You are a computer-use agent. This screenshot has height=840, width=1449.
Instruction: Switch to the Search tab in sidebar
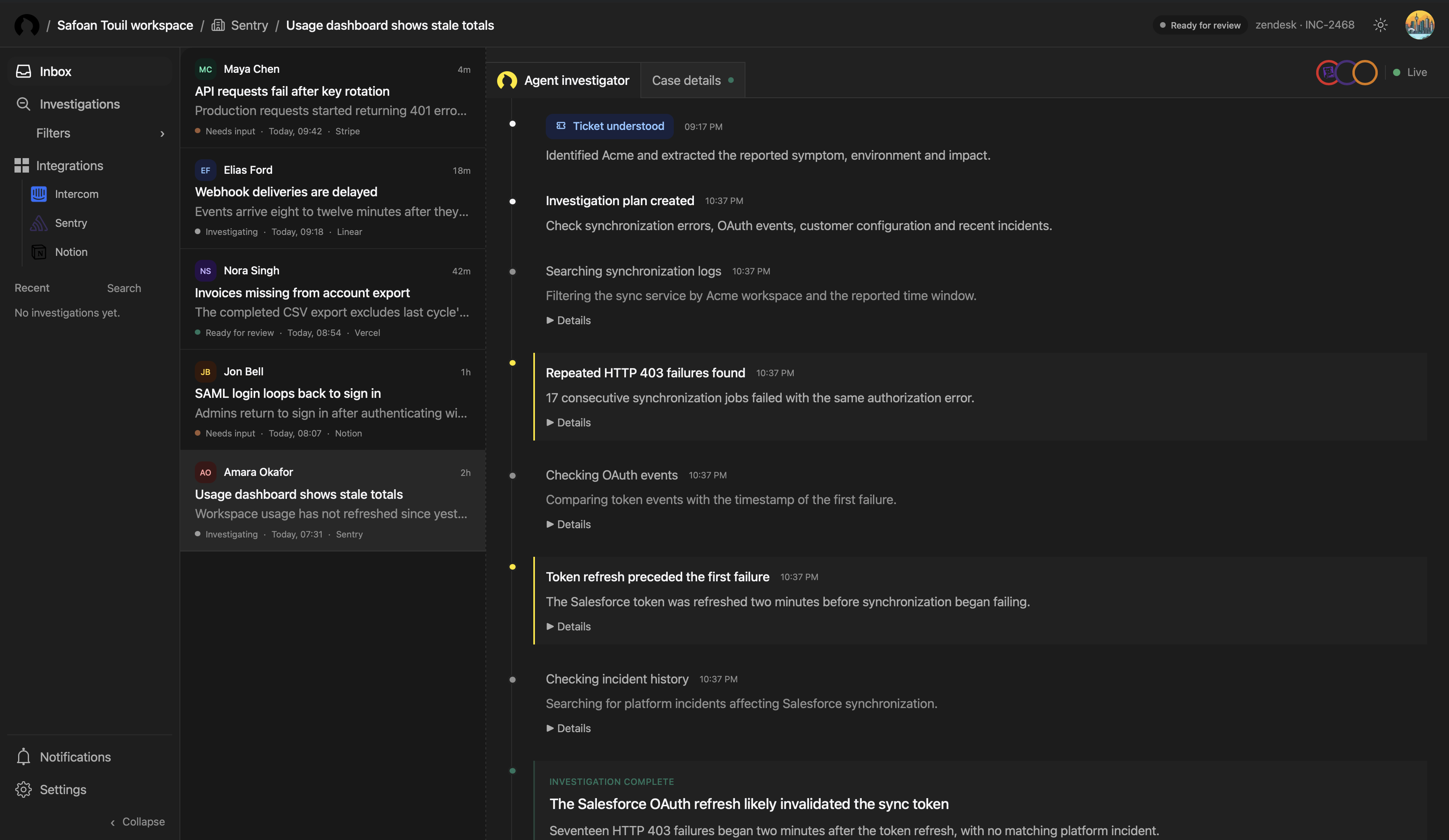tap(124, 288)
